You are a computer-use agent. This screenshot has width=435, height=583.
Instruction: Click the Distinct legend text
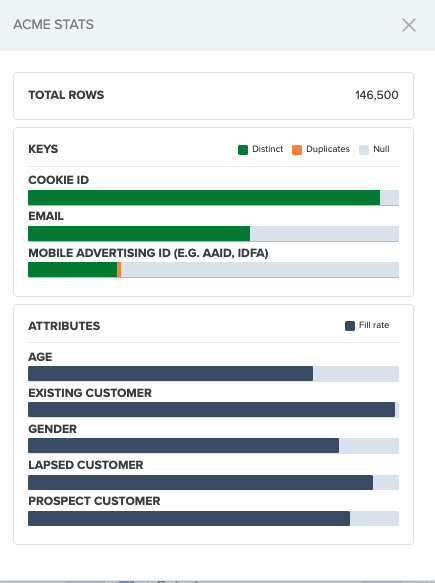click(x=267, y=149)
